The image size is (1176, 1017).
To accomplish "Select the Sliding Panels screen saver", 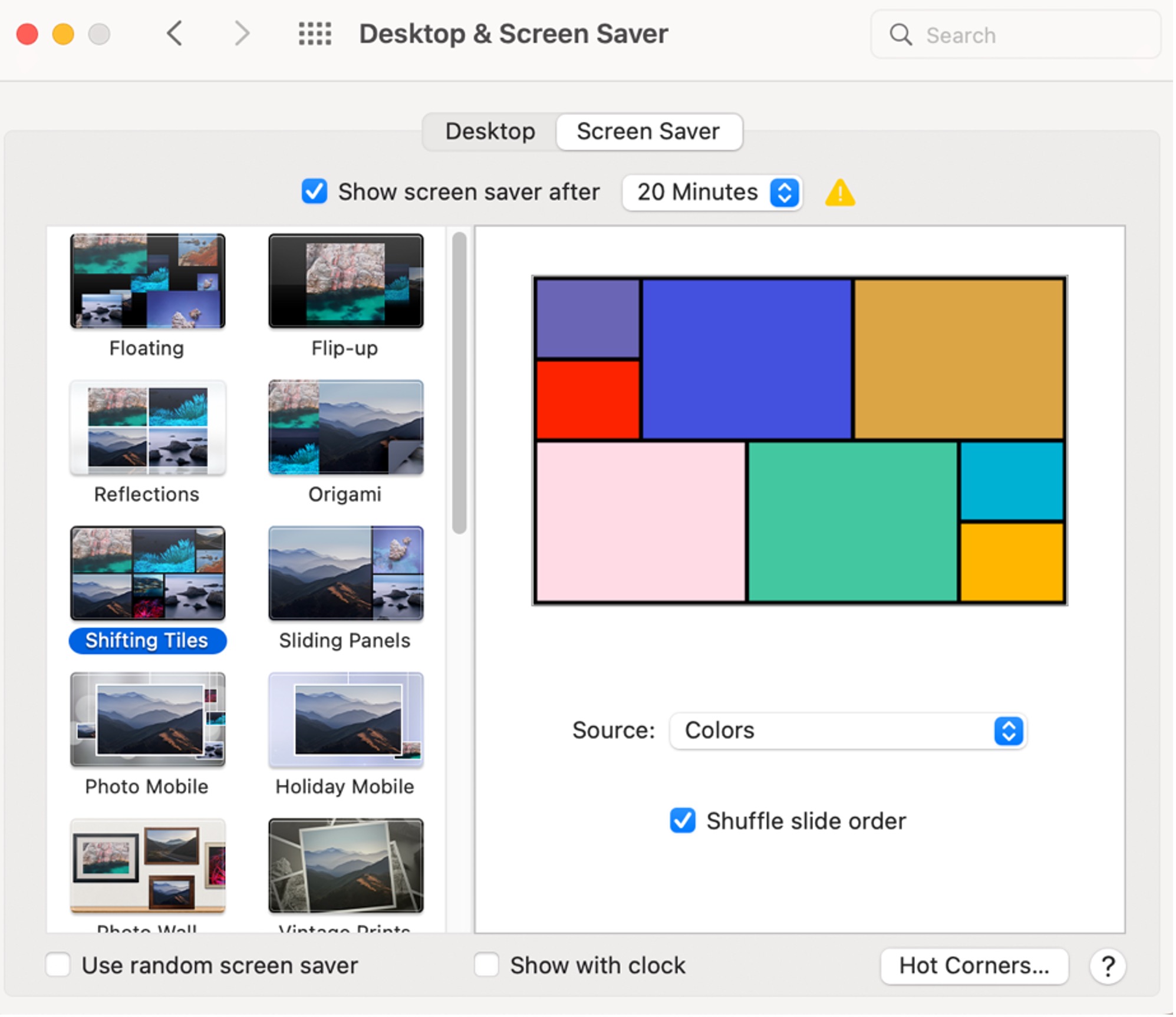I will (345, 573).
